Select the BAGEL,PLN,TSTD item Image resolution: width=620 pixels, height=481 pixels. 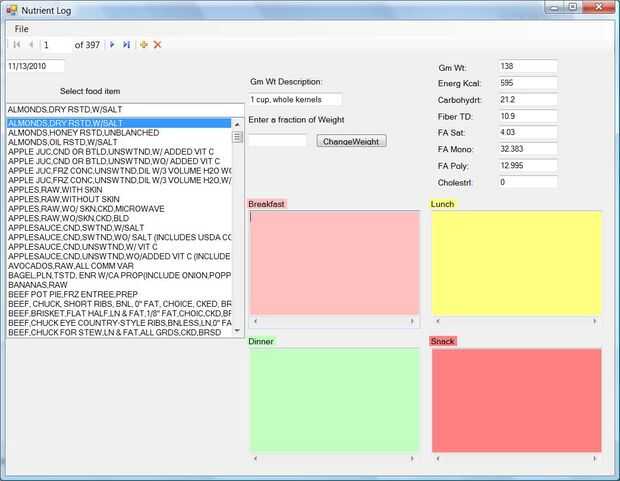point(119,275)
